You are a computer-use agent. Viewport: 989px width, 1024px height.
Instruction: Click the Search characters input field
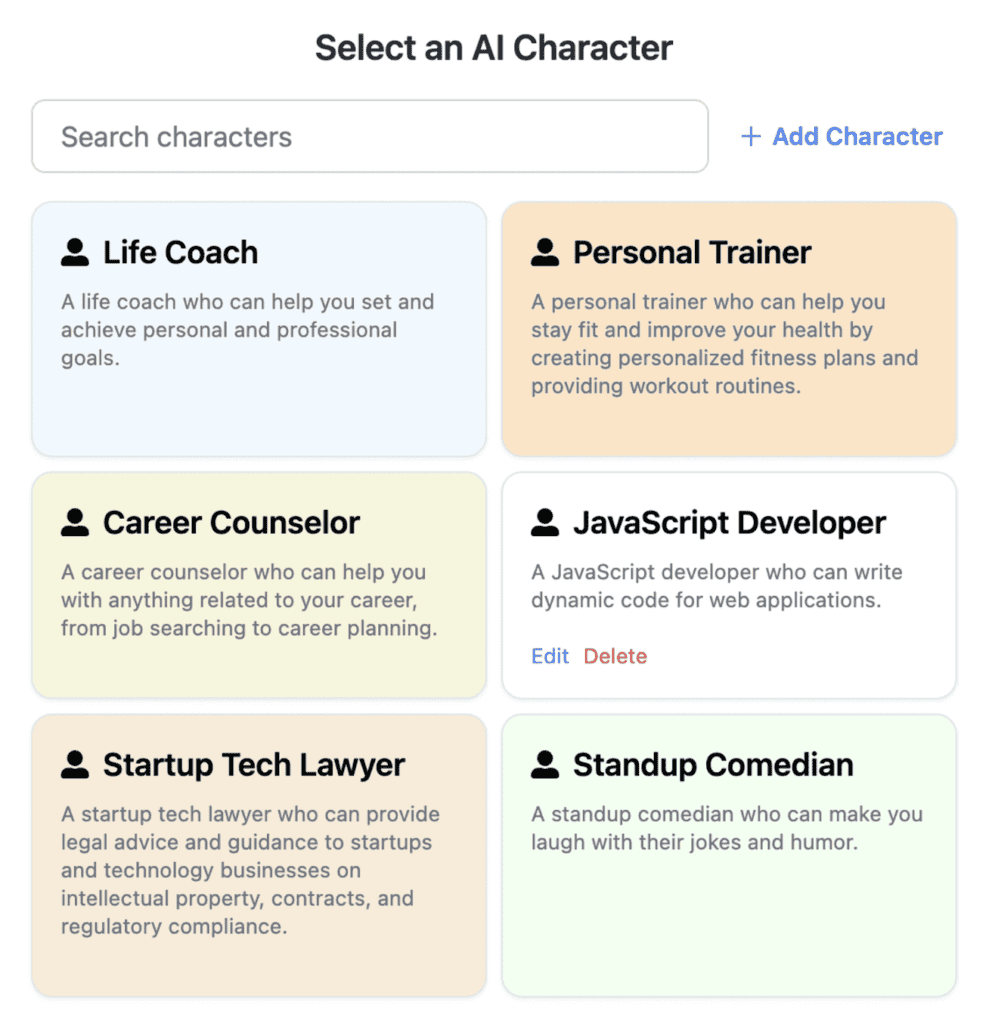pyautogui.click(x=370, y=136)
